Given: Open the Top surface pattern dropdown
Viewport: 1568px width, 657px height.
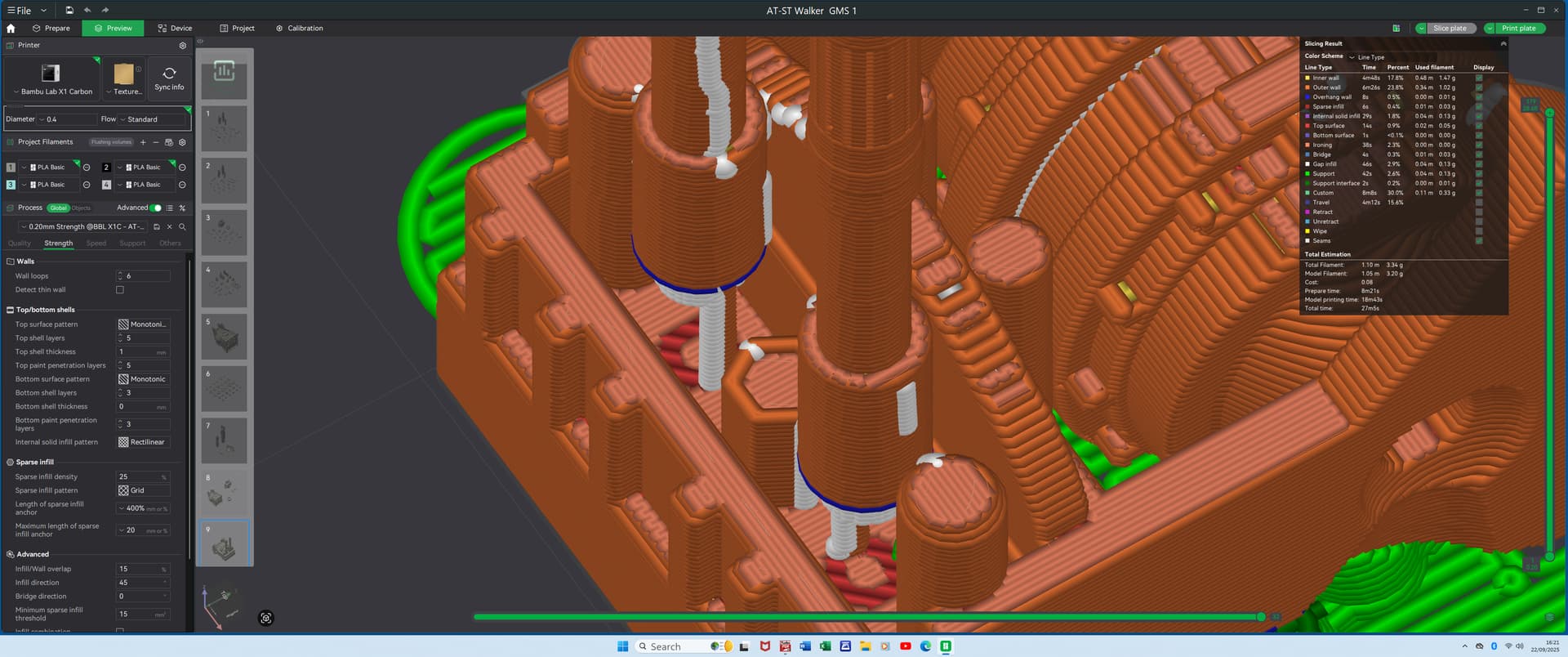Looking at the screenshot, I should pyautogui.click(x=144, y=324).
